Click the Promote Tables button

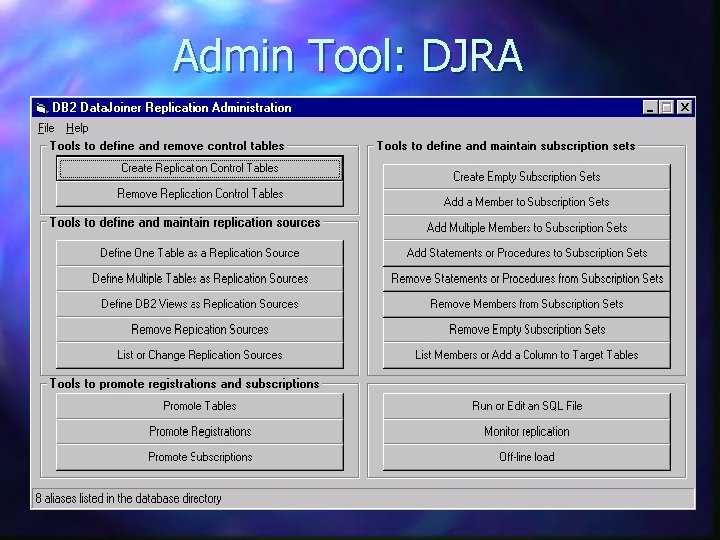(200, 406)
